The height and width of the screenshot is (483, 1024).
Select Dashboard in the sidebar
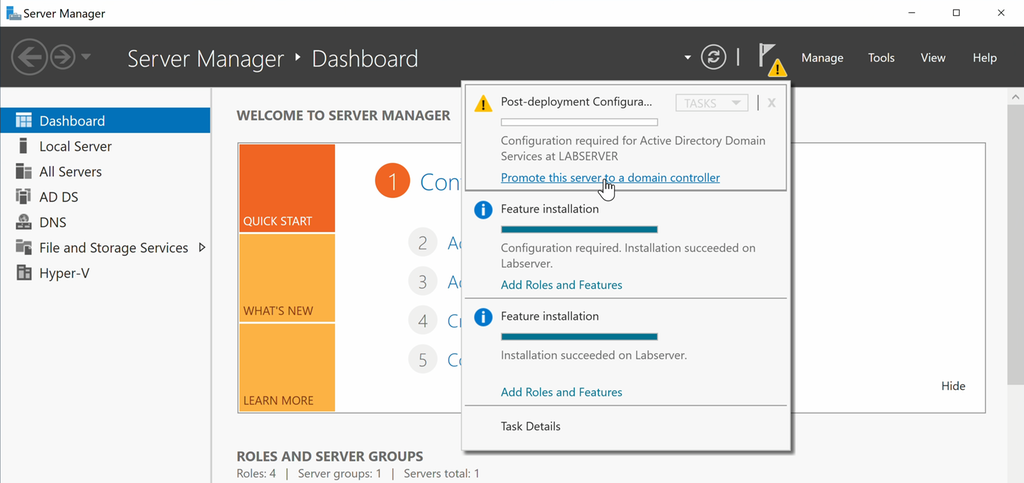pos(105,121)
